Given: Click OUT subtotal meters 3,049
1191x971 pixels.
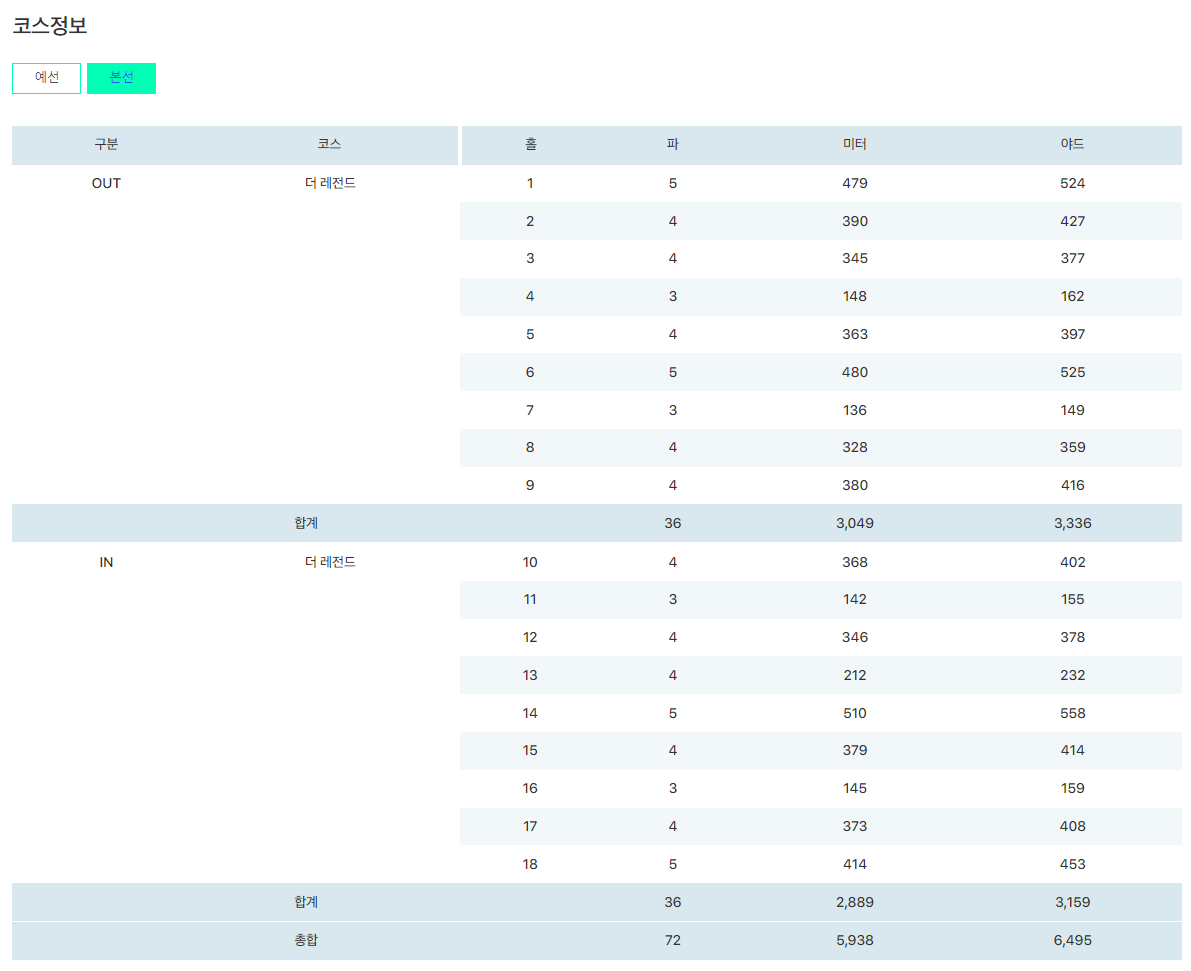Looking at the screenshot, I should click(x=855, y=523).
